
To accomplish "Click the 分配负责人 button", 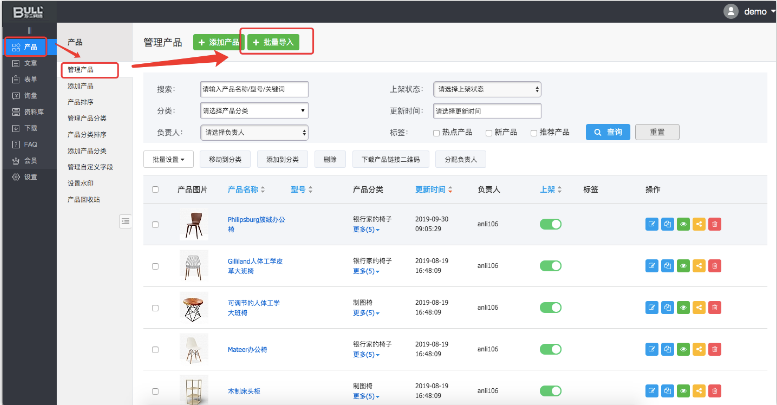I will 460,160.
